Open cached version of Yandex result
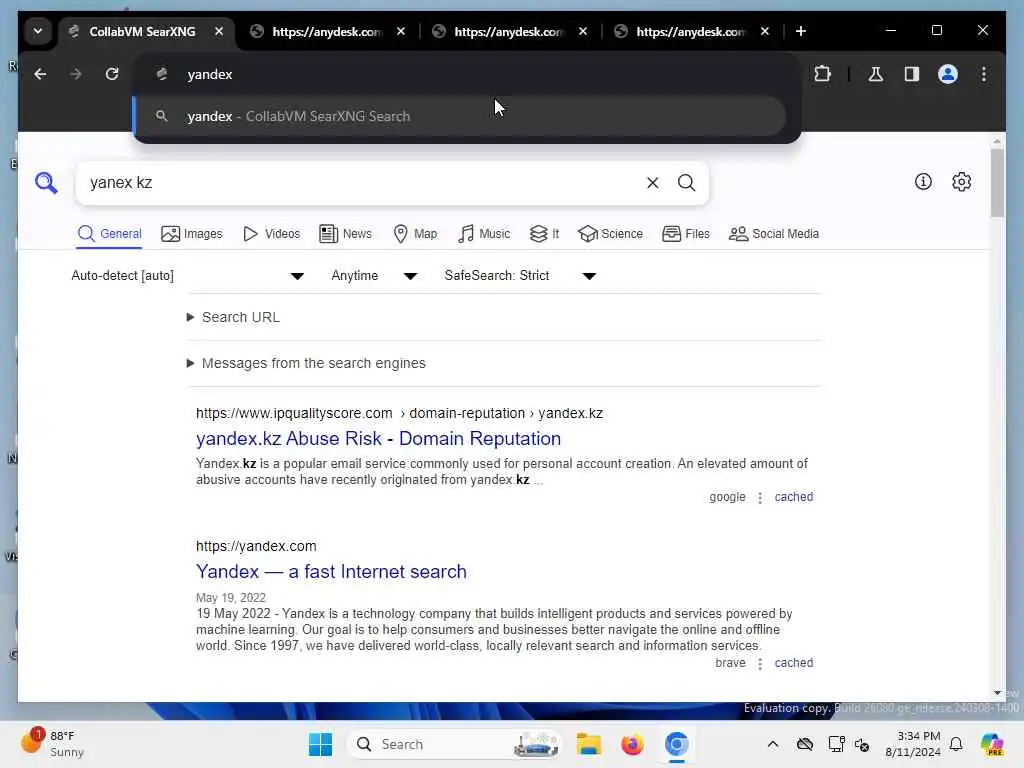The height and width of the screenshot is (768, 1024). 793,663
